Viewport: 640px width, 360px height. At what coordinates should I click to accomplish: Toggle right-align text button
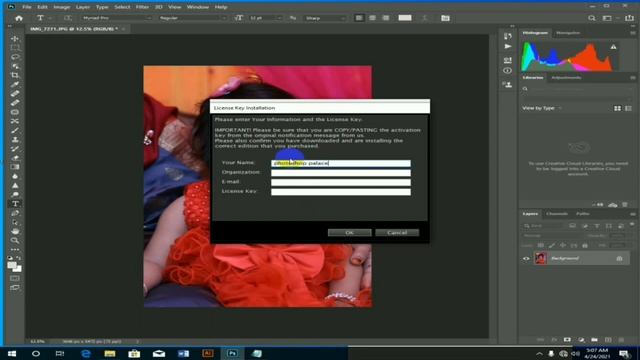pyautogui.click(x=386, y=18)
